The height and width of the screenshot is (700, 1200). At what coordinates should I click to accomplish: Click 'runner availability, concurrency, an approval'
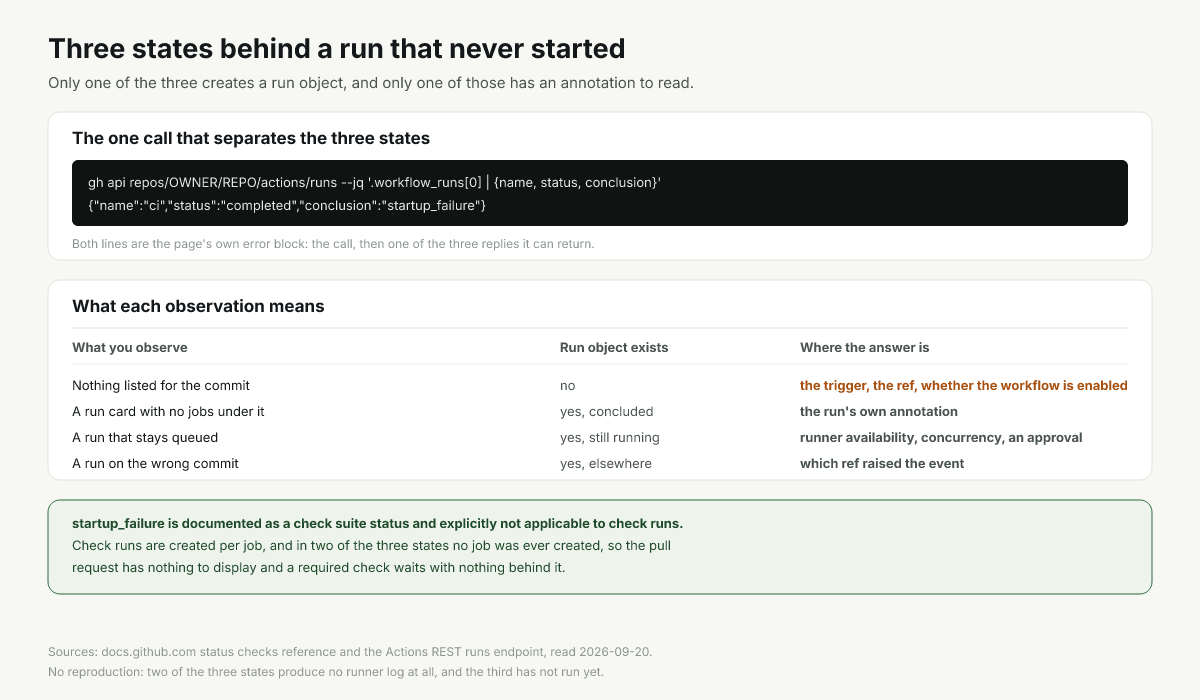(x=941, y=437)
